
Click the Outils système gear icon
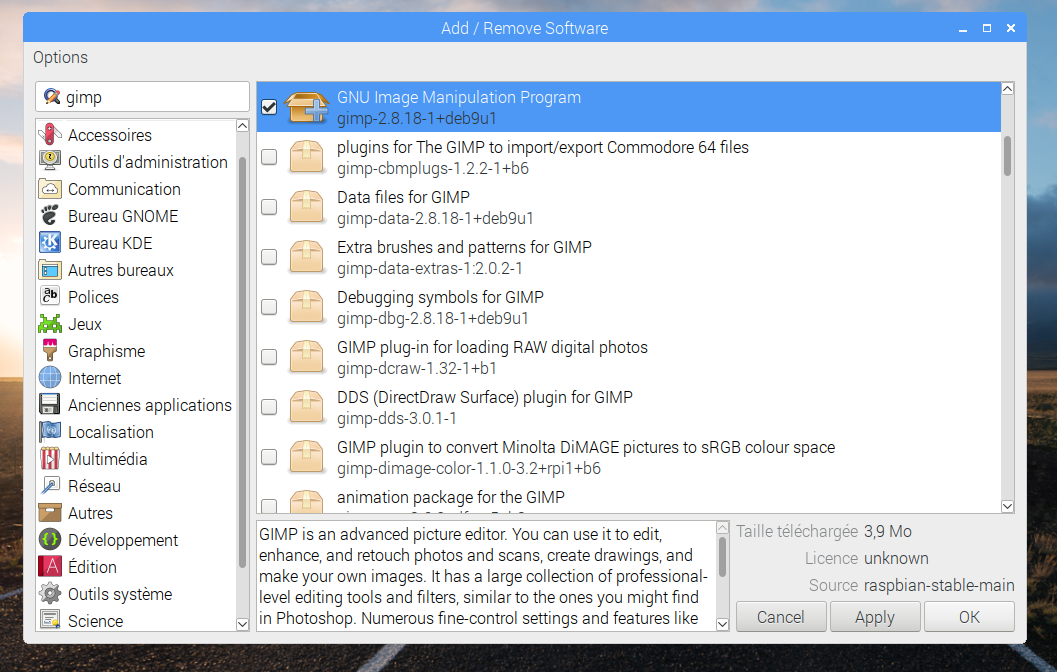[x=50, y=594]
